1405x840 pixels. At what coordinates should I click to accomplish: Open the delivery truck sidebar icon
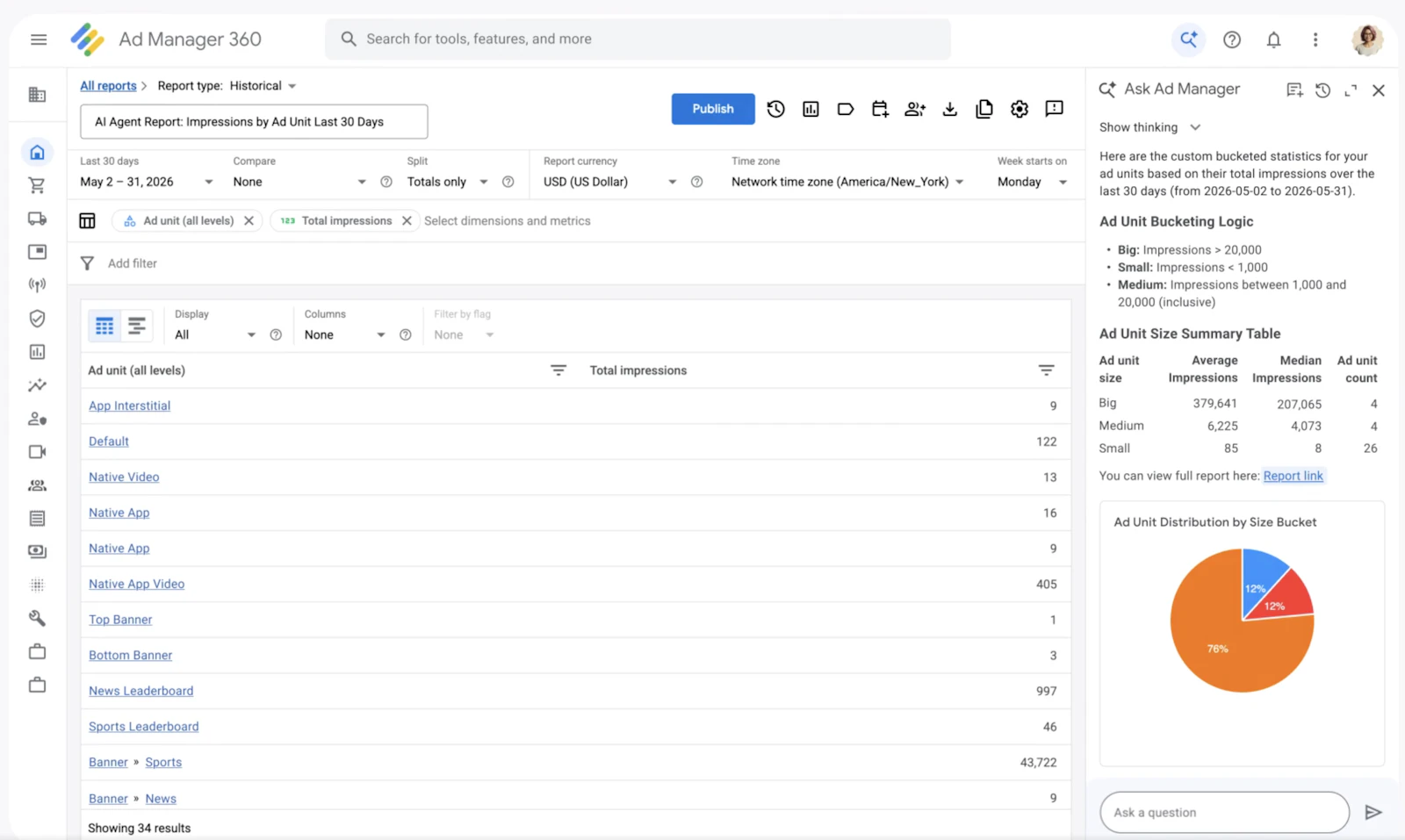[x=37, y=219]
